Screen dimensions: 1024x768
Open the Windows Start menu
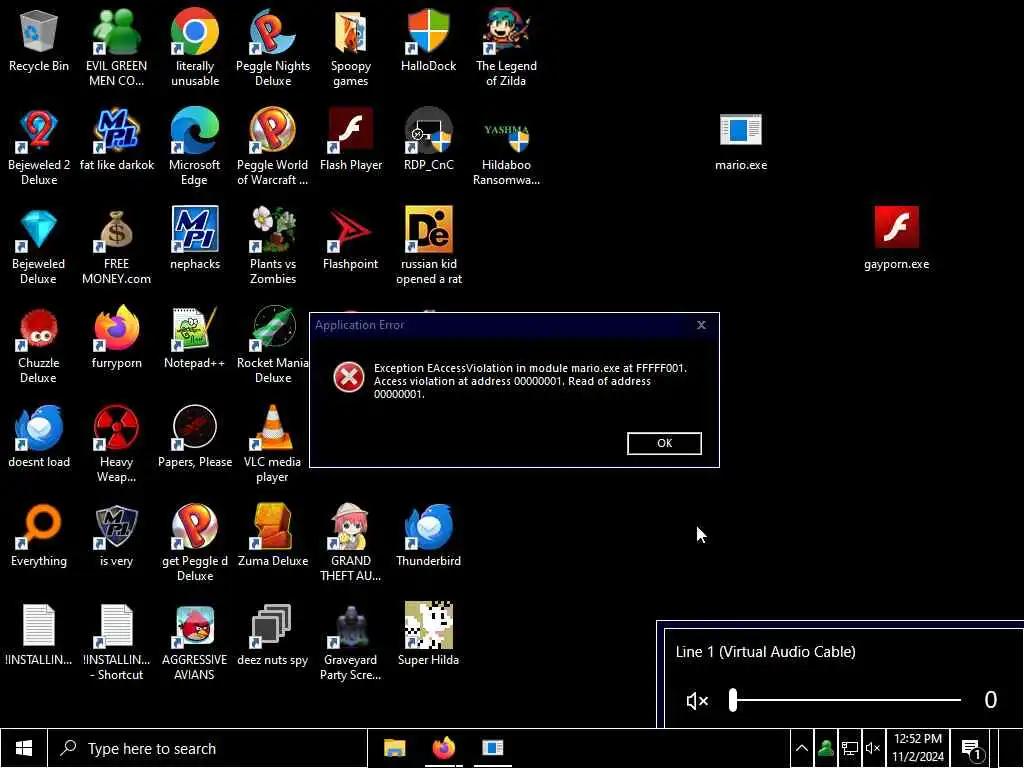pos(24,748)
